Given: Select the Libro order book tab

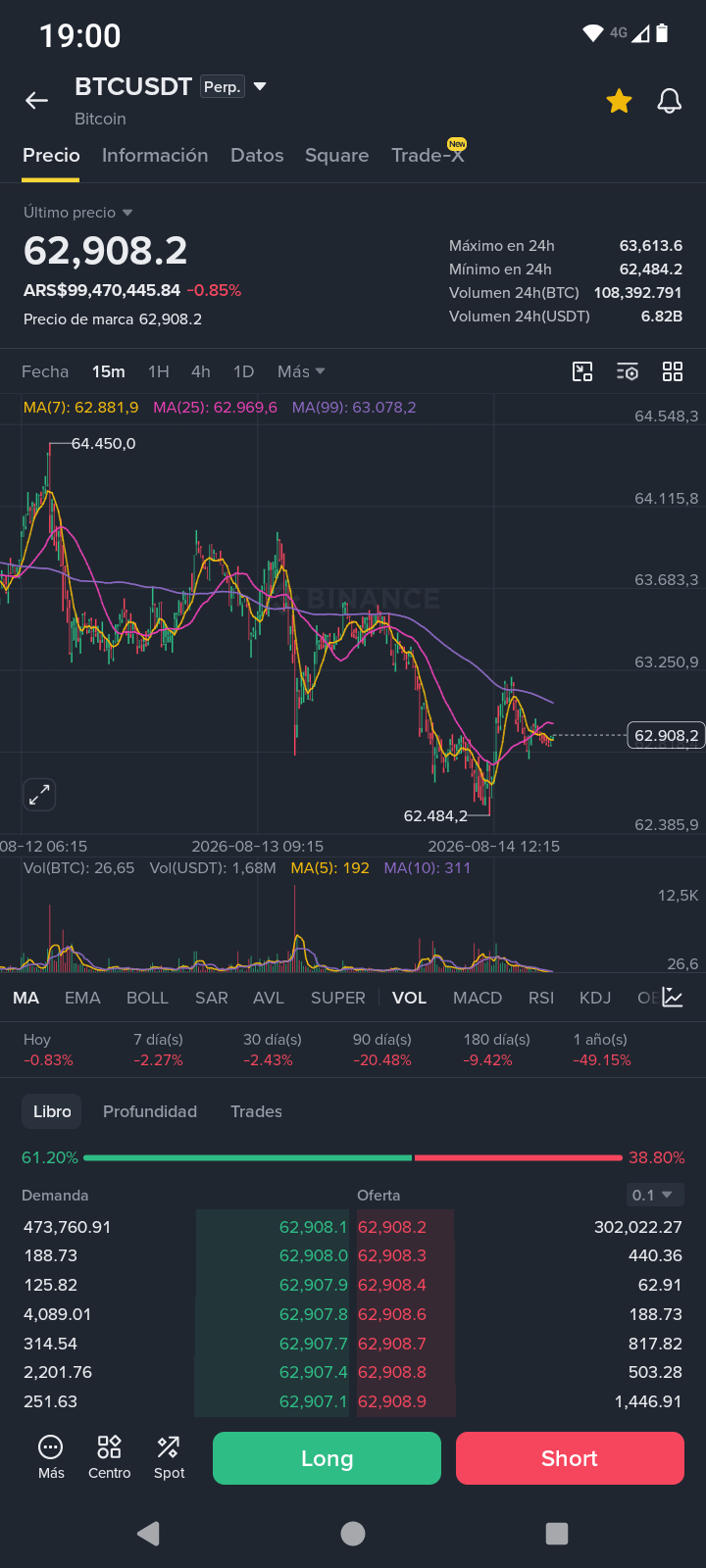Looking at the screenshot, I should tap(52, 1111).
